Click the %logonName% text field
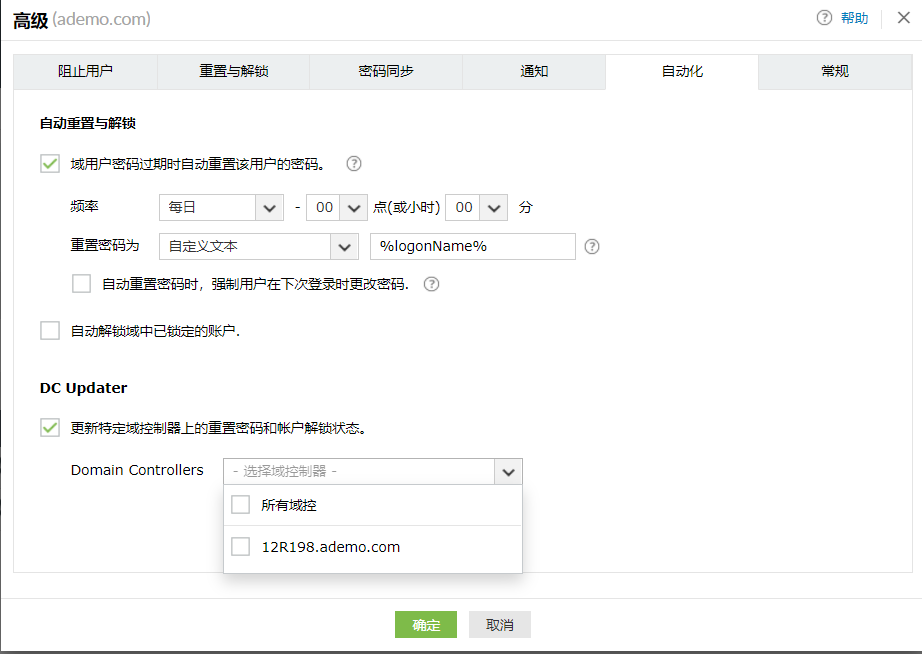Image resolution: width=922 pixels, height=654 pixels. (473, 246)
